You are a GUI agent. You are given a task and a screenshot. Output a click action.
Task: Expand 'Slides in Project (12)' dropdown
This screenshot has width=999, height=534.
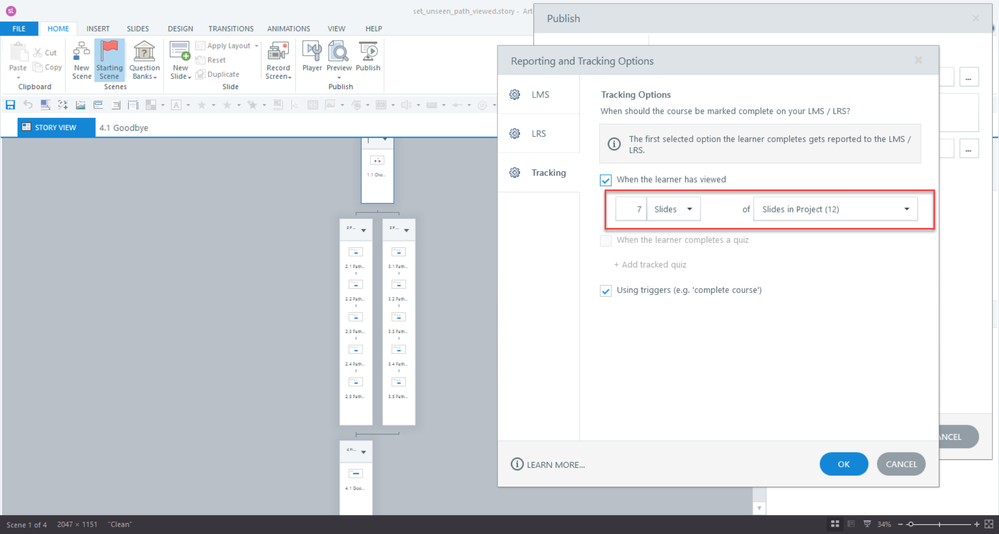835,209
